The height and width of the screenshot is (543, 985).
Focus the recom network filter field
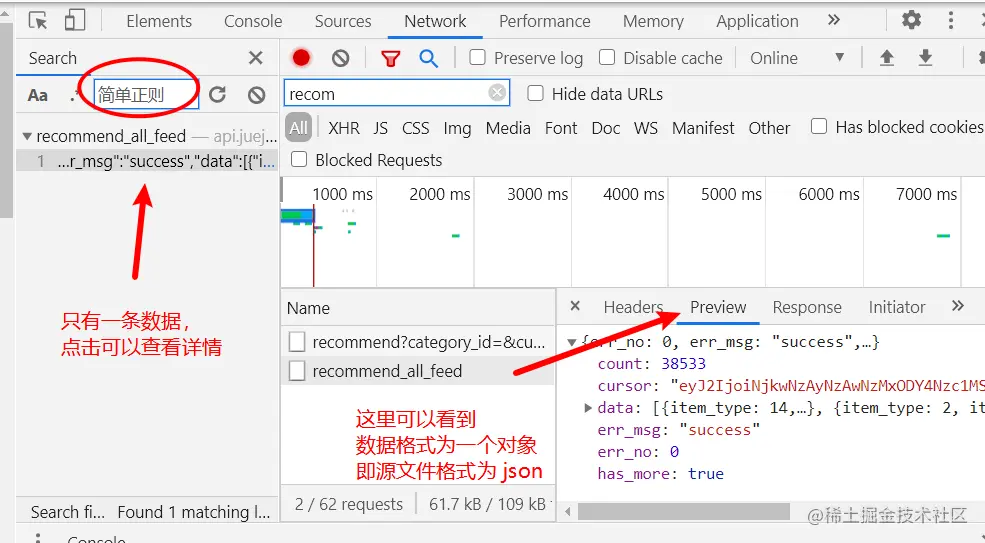click(x=396, y=94)
